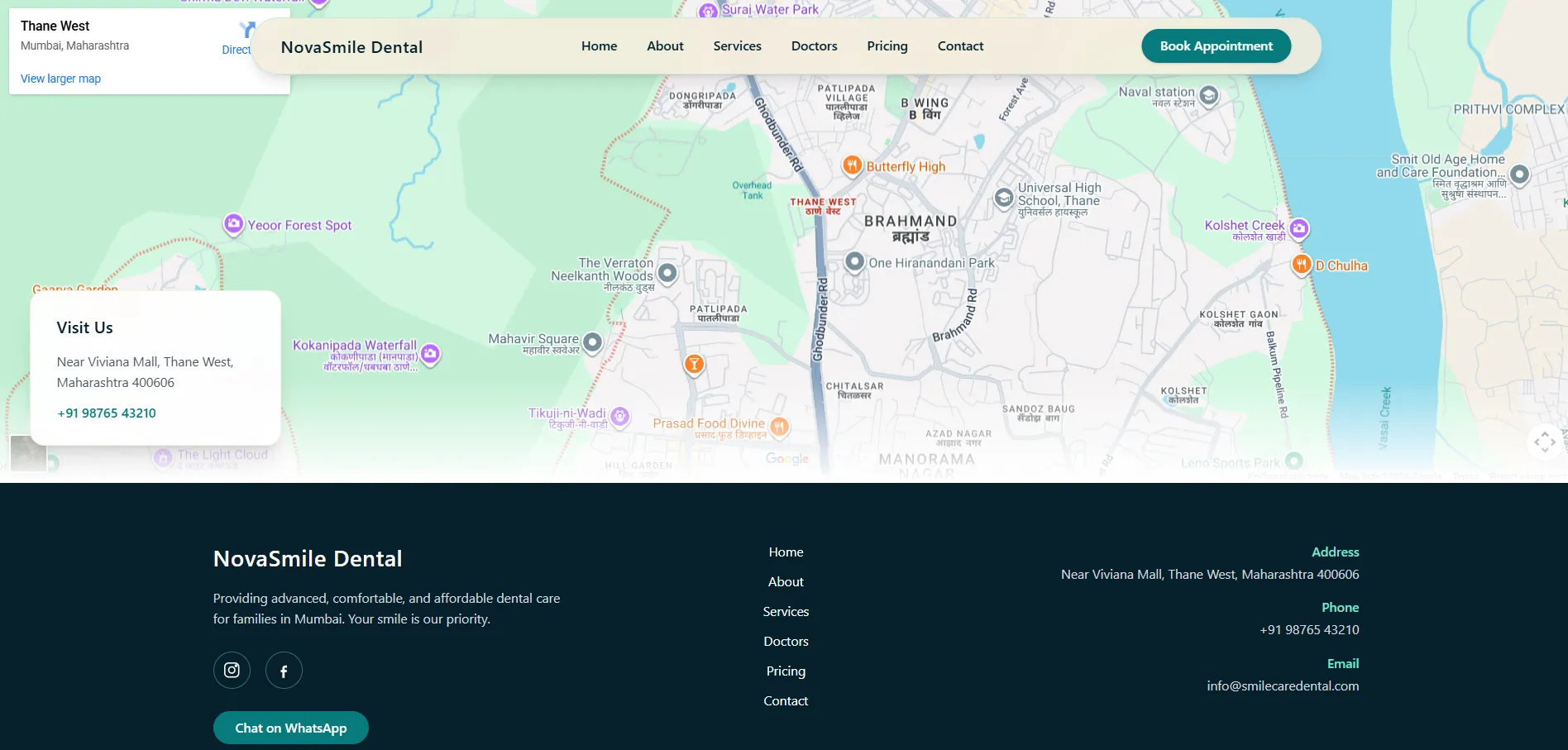Click the NovaSmile Dental logo in header
This screenshot has width=1568, height=750.
click(x=351, y=47)
